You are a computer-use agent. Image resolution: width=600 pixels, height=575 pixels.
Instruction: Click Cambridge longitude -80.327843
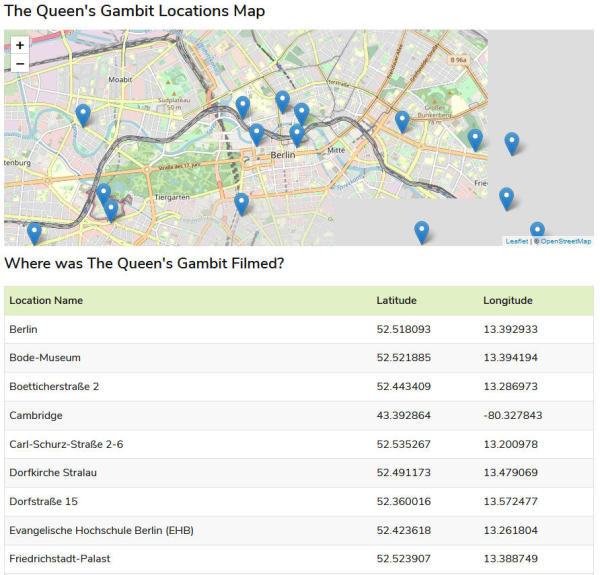pos(513,415)
